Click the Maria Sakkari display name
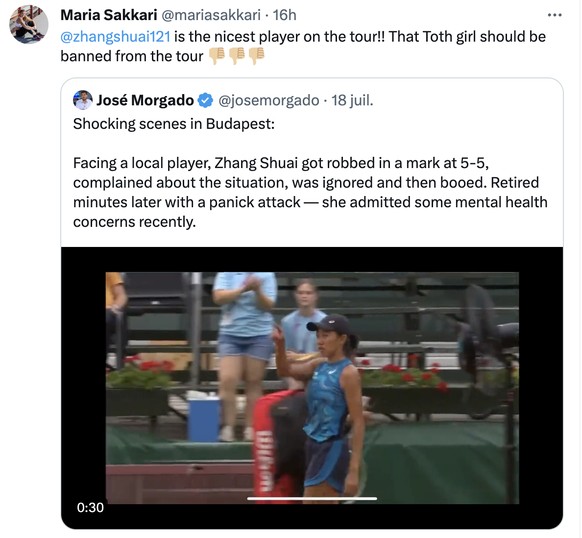582x538 pixels. pyautogui.click(x=109, y=15)
